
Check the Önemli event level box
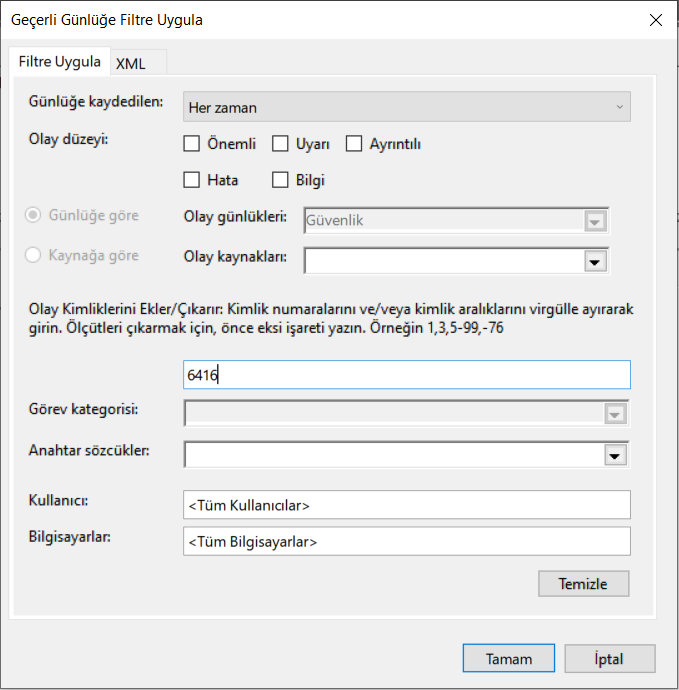coord(191,144)
